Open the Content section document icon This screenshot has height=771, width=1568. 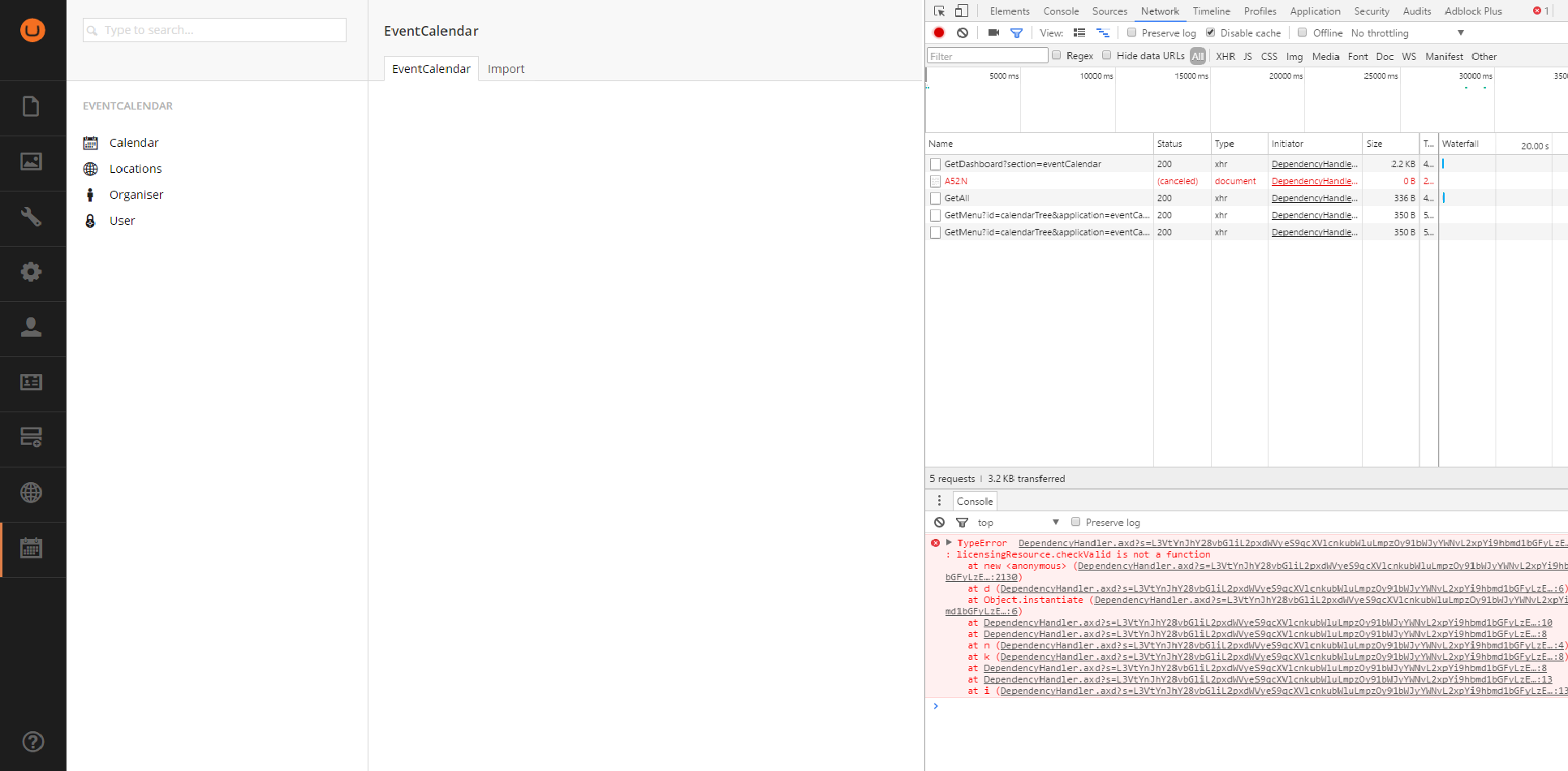tap(31, 106)
